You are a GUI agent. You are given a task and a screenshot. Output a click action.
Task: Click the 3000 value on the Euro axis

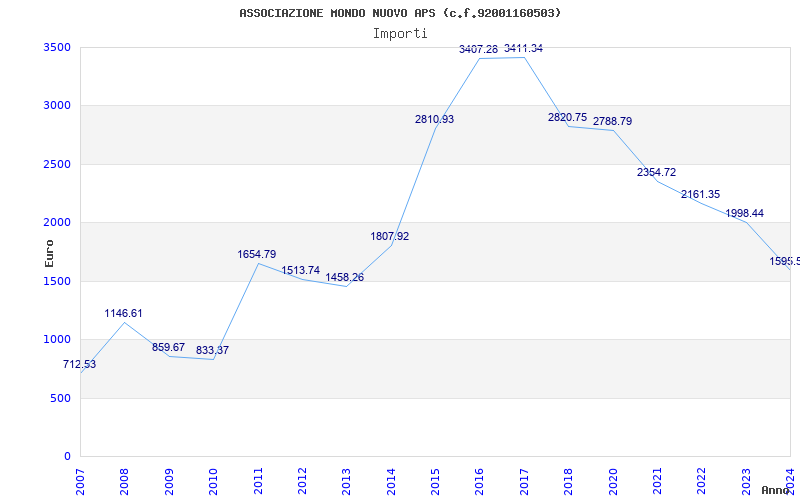pyautogui.click(x=57, y=106)
